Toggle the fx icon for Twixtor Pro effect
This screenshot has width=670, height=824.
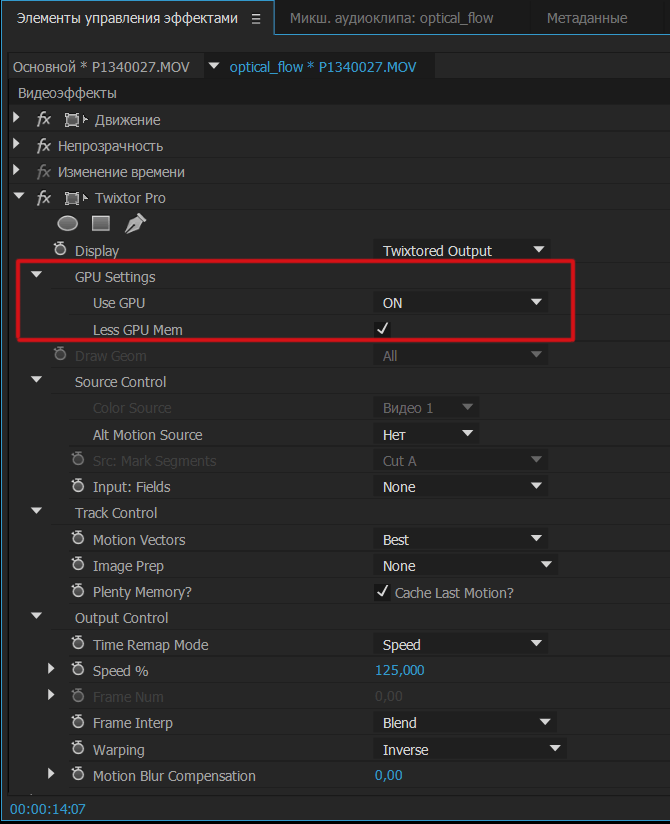point(44,198)
